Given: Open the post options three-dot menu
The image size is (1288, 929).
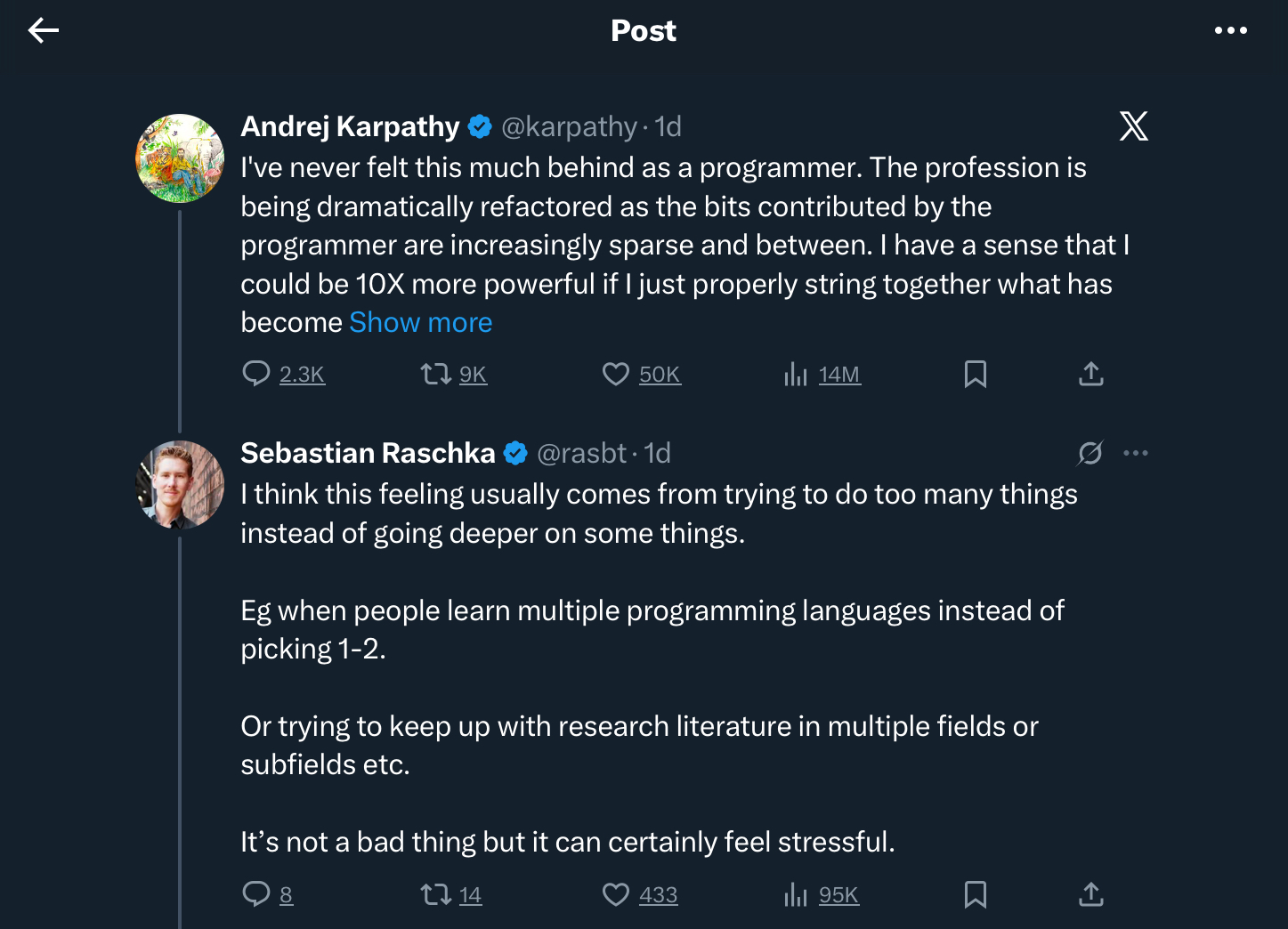Looking at the screenshot, I should [x=1230, y=31].
